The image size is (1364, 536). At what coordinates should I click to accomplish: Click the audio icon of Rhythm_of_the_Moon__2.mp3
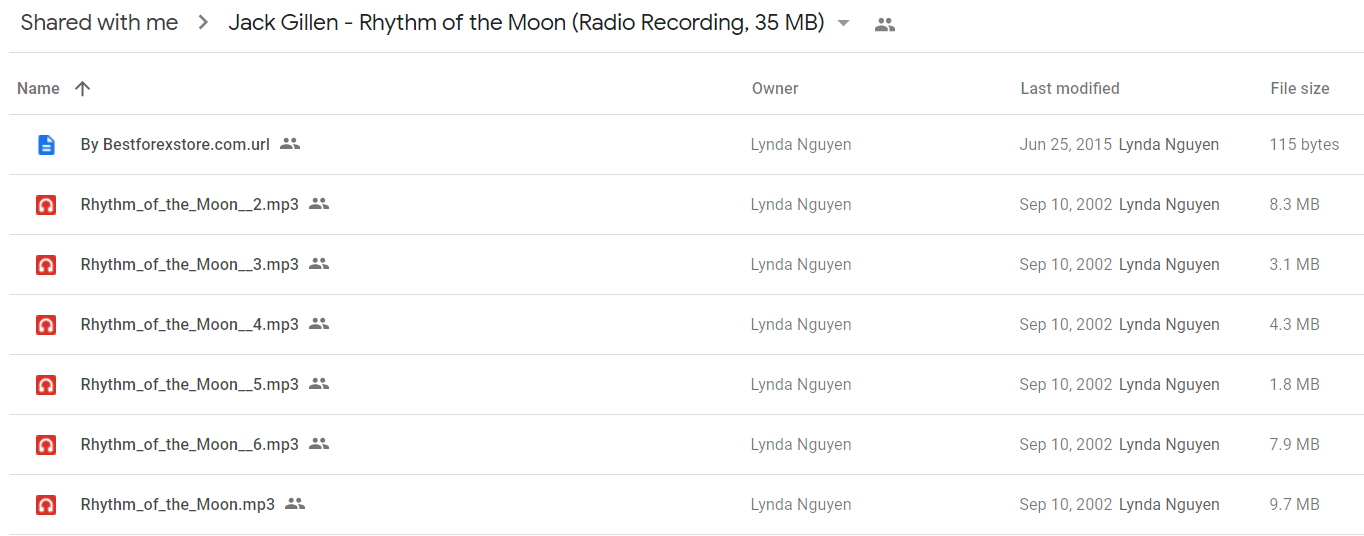click(46, 205)
